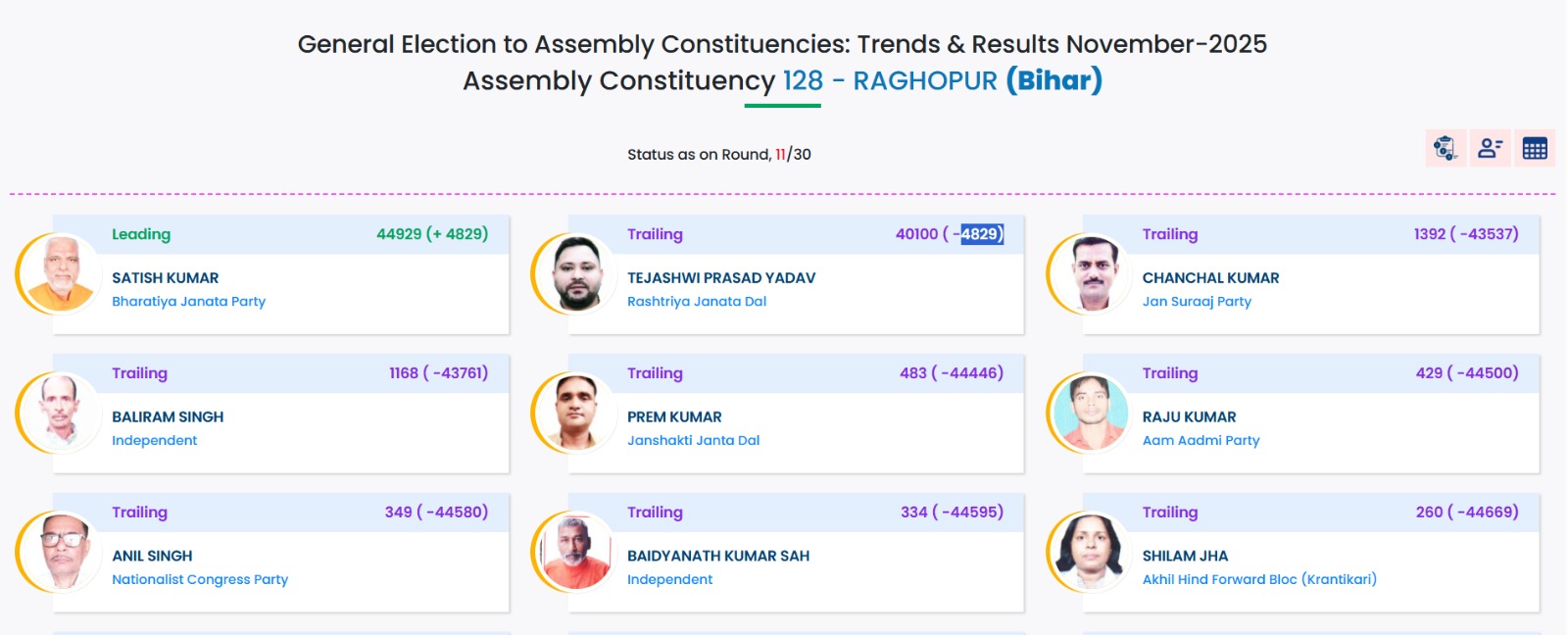Click the RAGHOPUR constituency name in heading
The width and height of the screenshot is (1568, 635).
924,80
